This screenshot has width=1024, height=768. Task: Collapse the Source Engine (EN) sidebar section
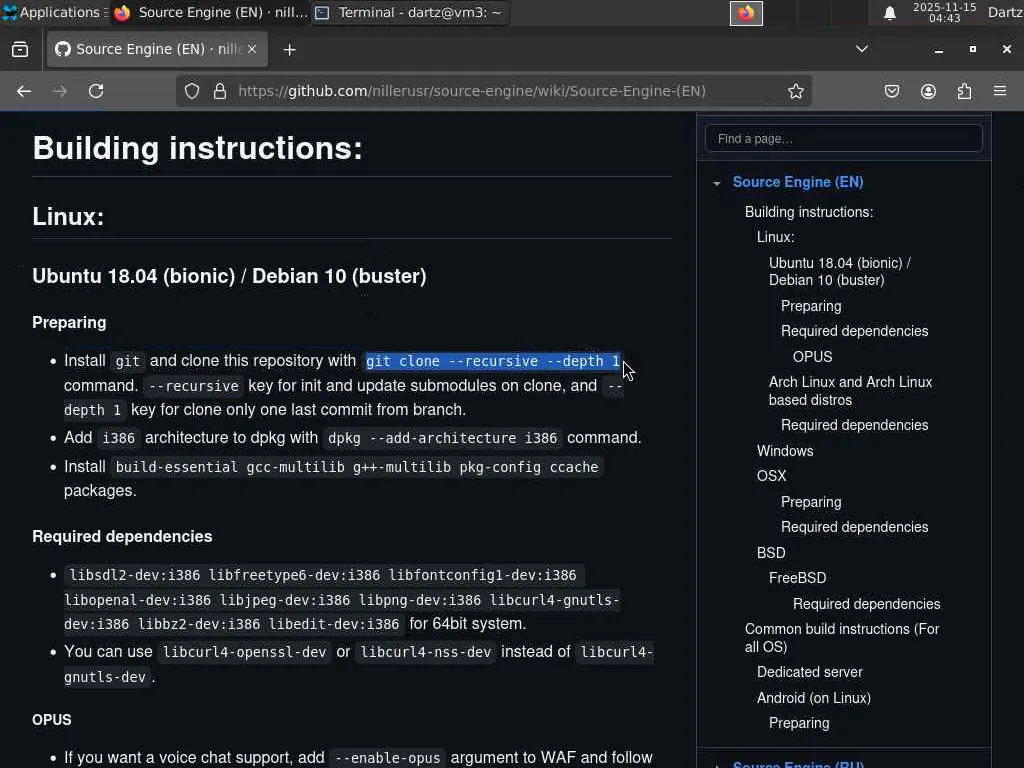(716, 184)
